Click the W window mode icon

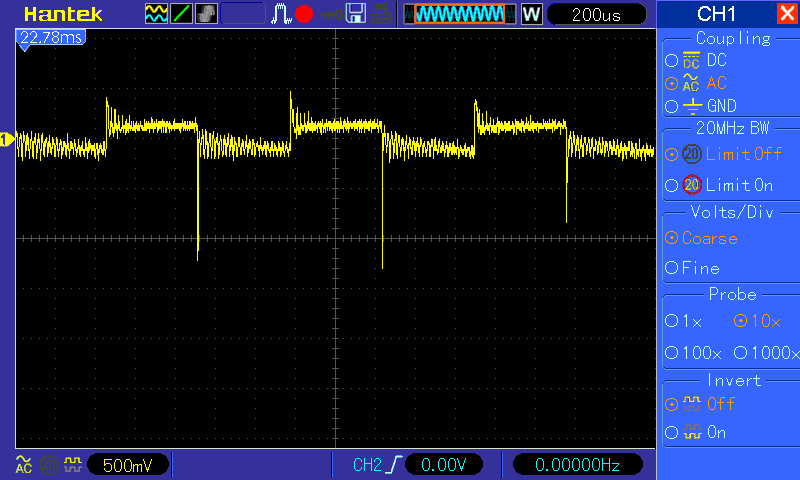pos(531,14)
